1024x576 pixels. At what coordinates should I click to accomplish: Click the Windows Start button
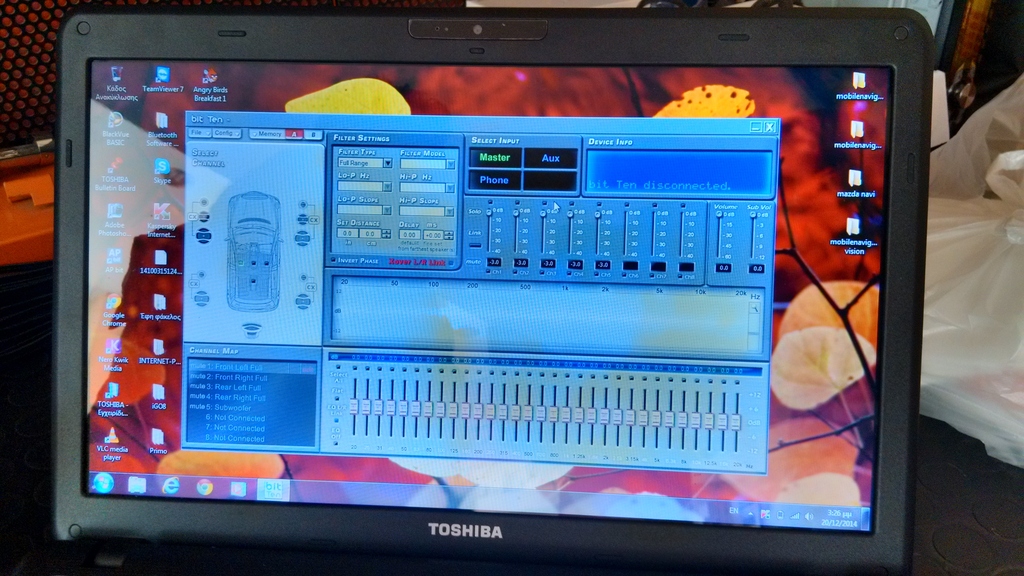[x=104, y=483]
